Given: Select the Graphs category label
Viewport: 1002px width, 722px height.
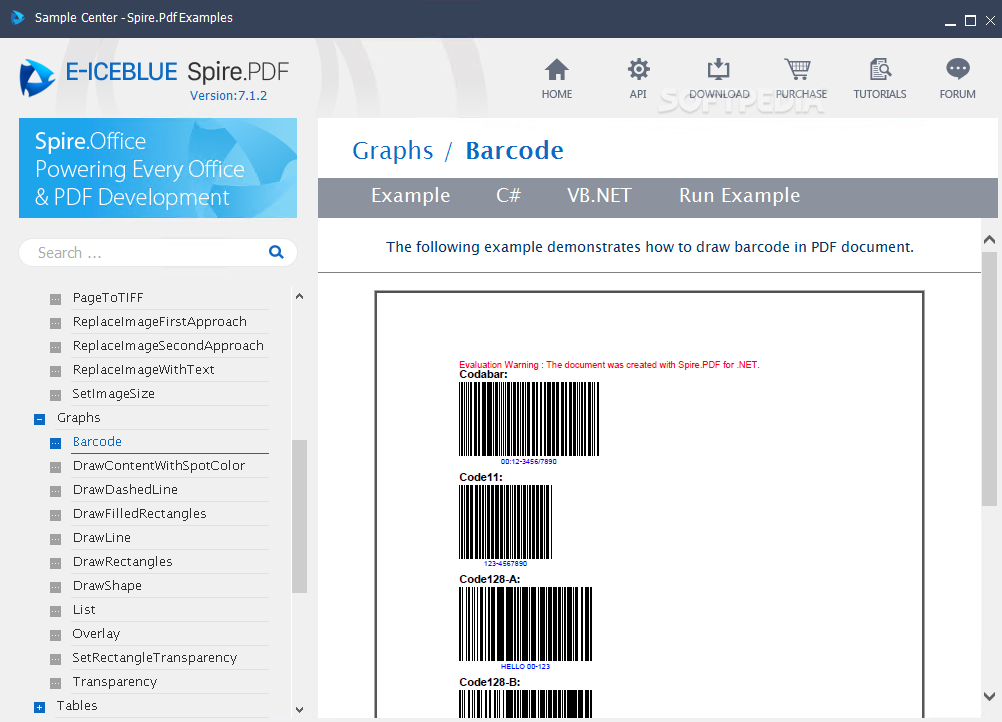Looking at the screenshot, I should click(79, 418).
